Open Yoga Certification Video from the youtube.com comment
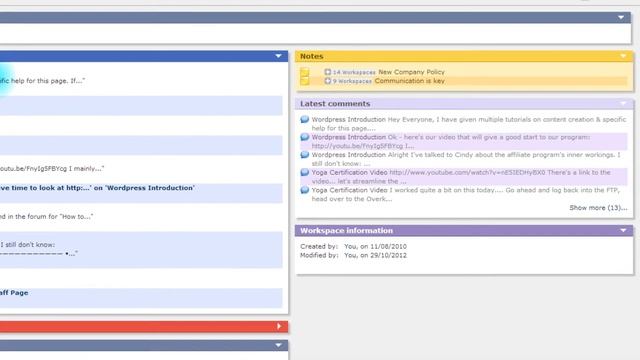640x360 pixels. pyautogui.click(x=349, y=172)
